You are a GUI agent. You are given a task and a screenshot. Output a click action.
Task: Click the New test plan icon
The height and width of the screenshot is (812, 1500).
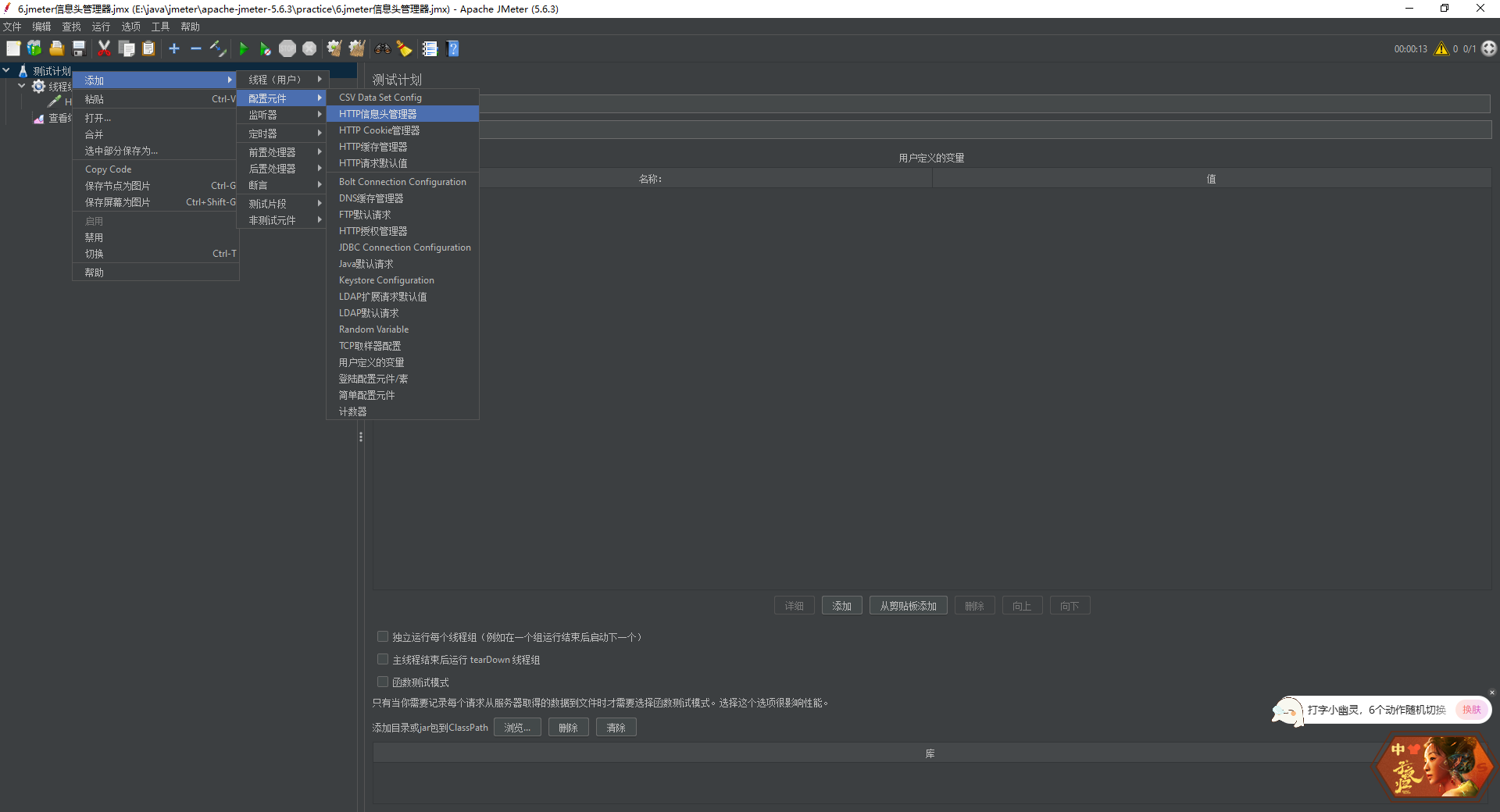13,48
